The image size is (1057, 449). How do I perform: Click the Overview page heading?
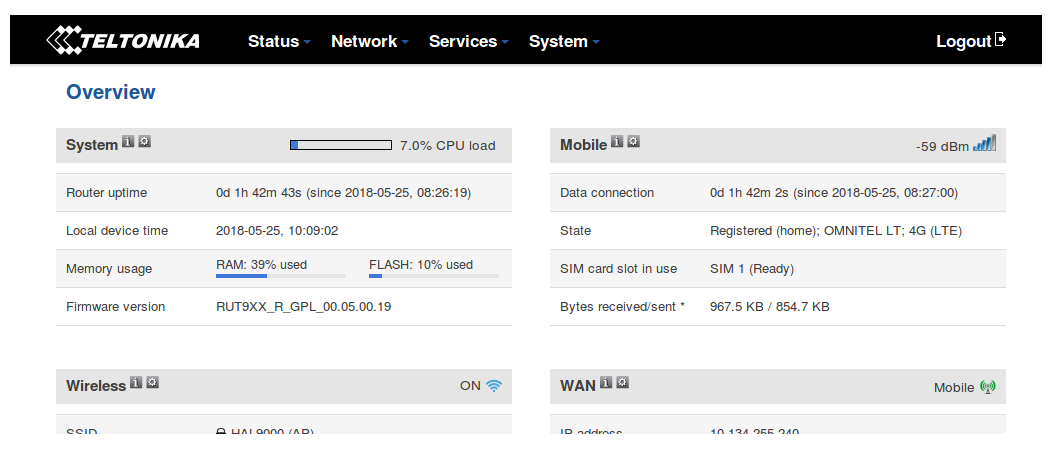[x=111, y=92]
